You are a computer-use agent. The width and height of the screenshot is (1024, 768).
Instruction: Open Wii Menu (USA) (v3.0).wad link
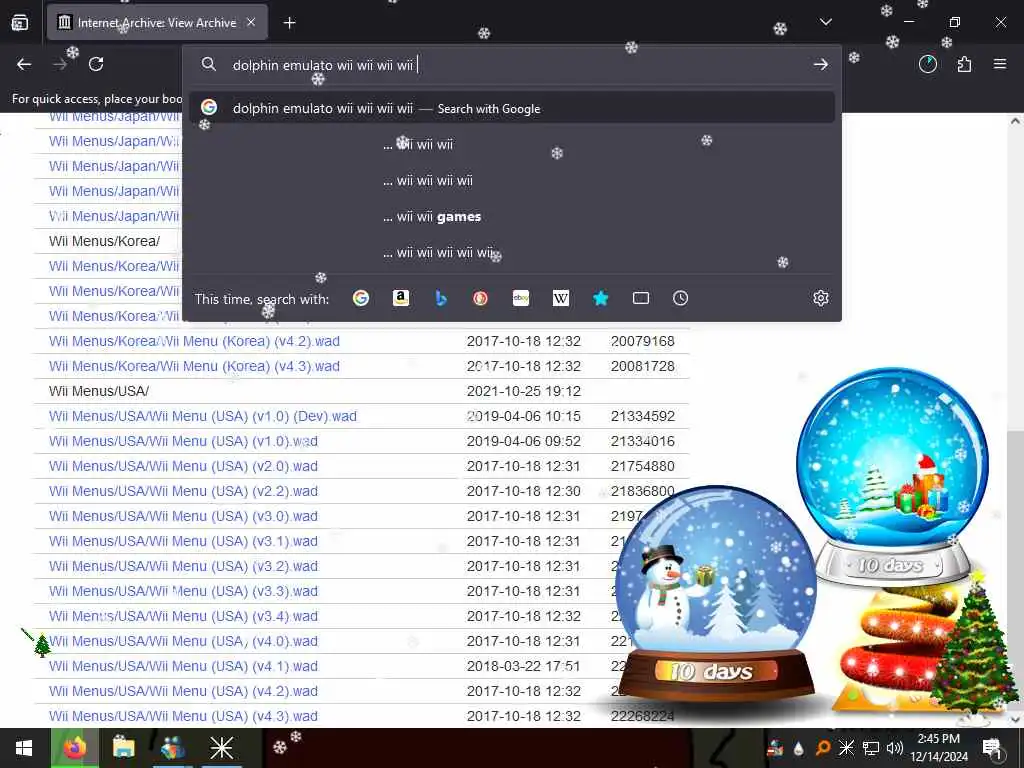click(183, 517)
